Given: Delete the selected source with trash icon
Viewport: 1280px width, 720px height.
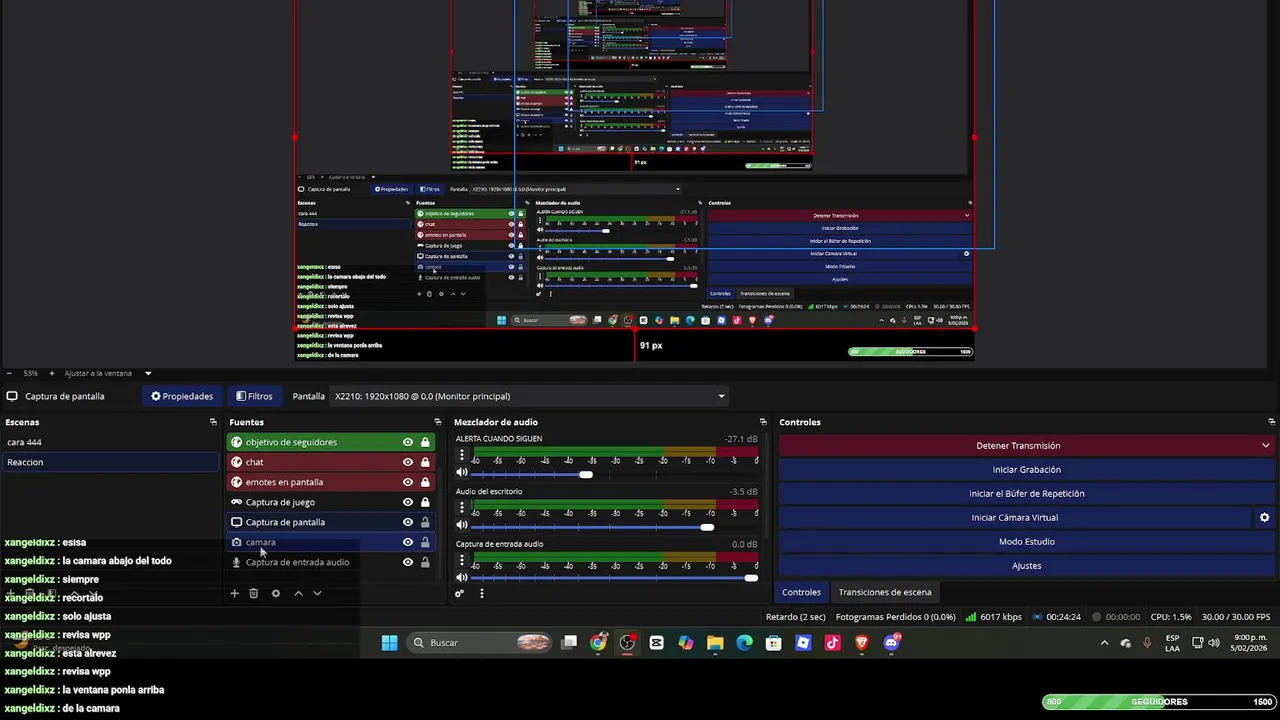Looking at the screenshot, I should [253, 593].
